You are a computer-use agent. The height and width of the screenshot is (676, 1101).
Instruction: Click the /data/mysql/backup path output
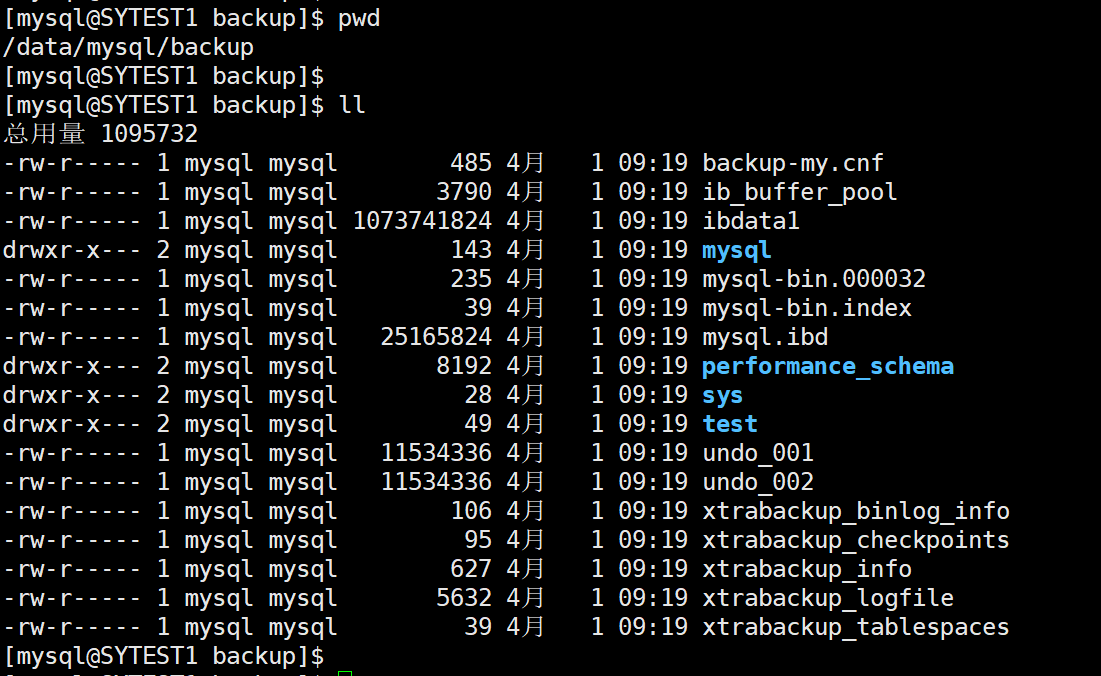point(128,47)
